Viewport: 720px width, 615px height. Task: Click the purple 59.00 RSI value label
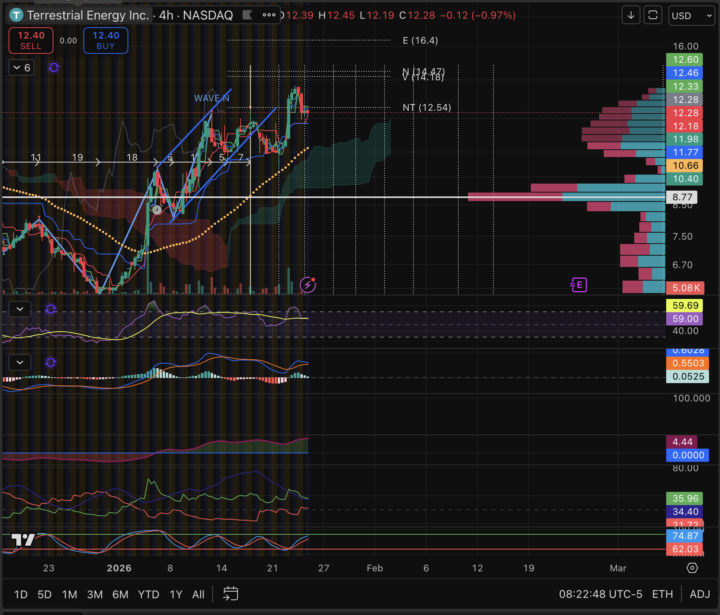point(685,319)
